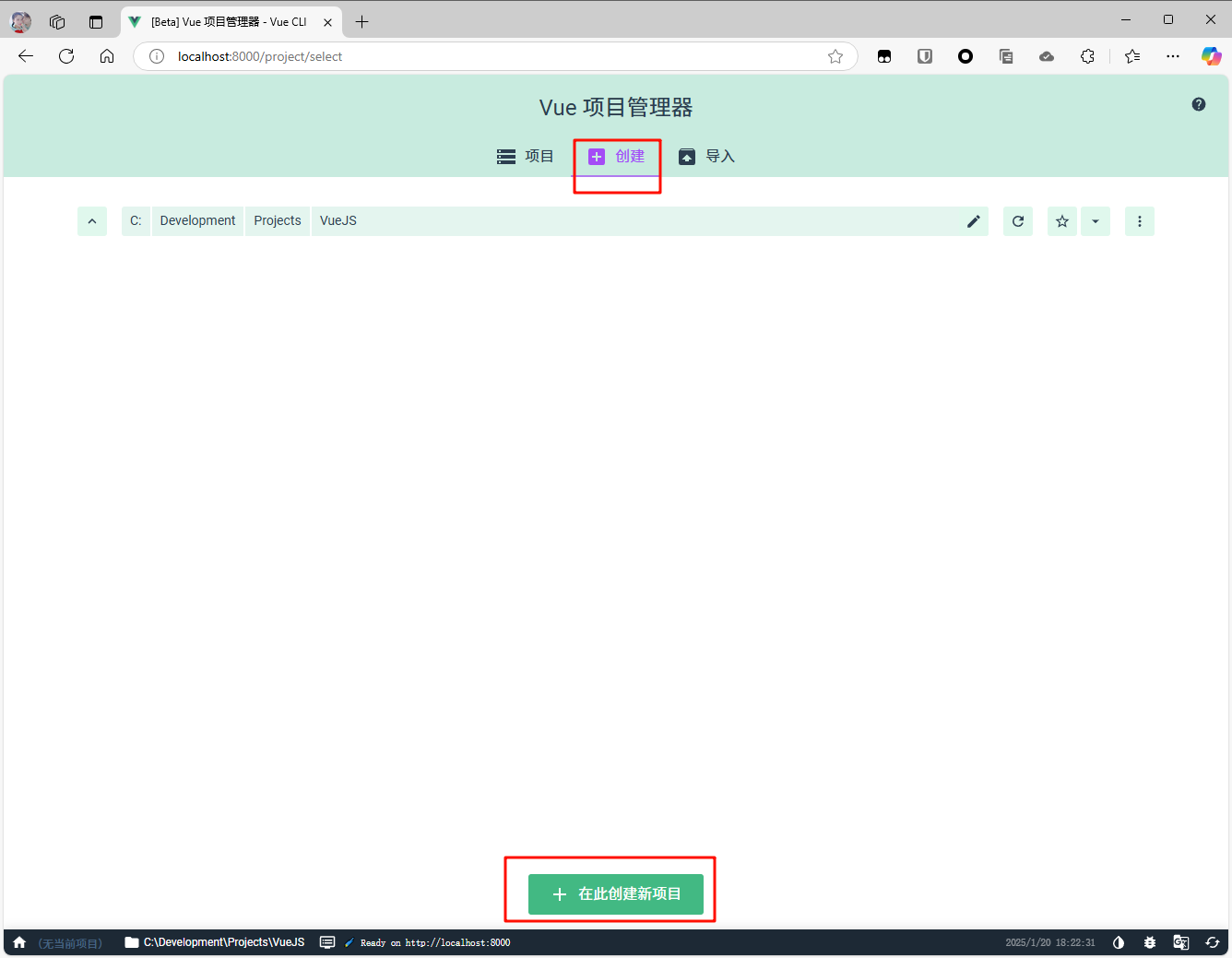Select the VueJS path segment
Viewport: 1232px width, 958px height.
338,221
